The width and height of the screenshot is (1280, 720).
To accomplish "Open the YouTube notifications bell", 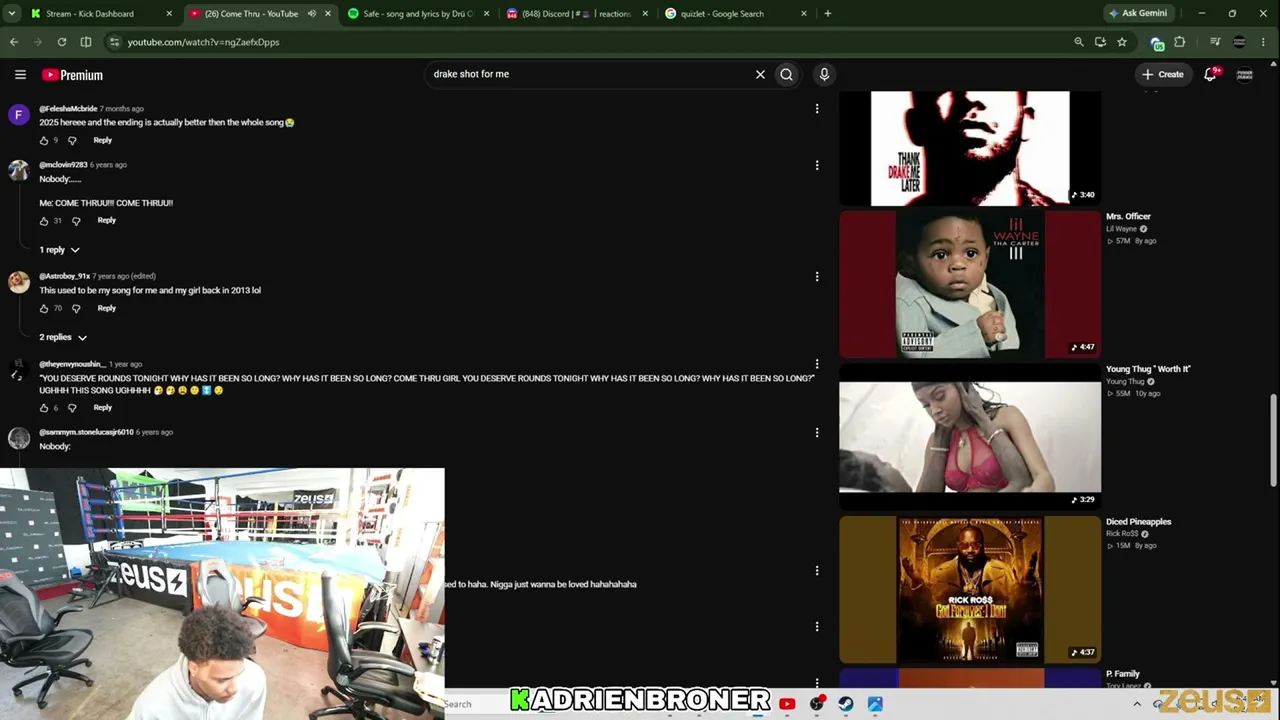I will (1210, 74).
